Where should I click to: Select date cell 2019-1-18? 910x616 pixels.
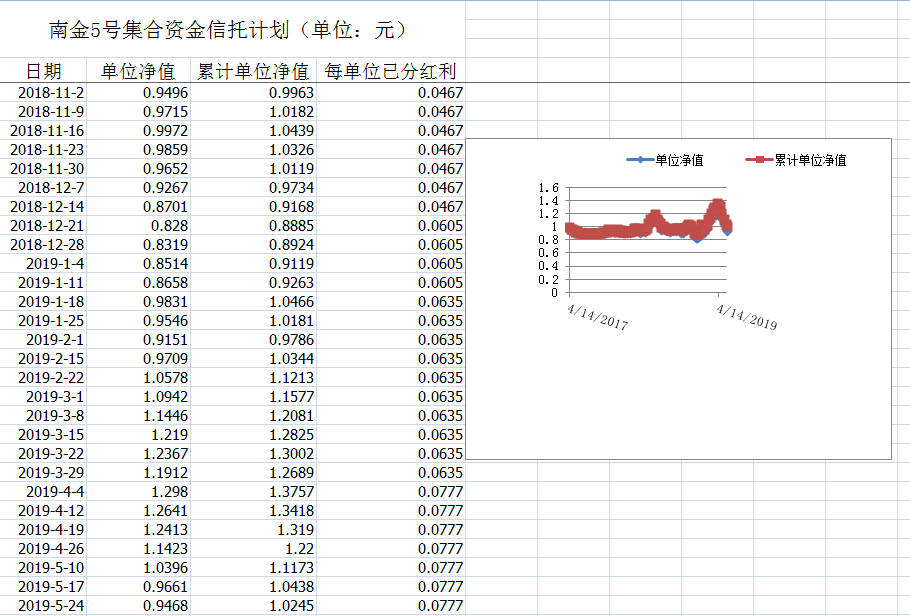[44, 302]
